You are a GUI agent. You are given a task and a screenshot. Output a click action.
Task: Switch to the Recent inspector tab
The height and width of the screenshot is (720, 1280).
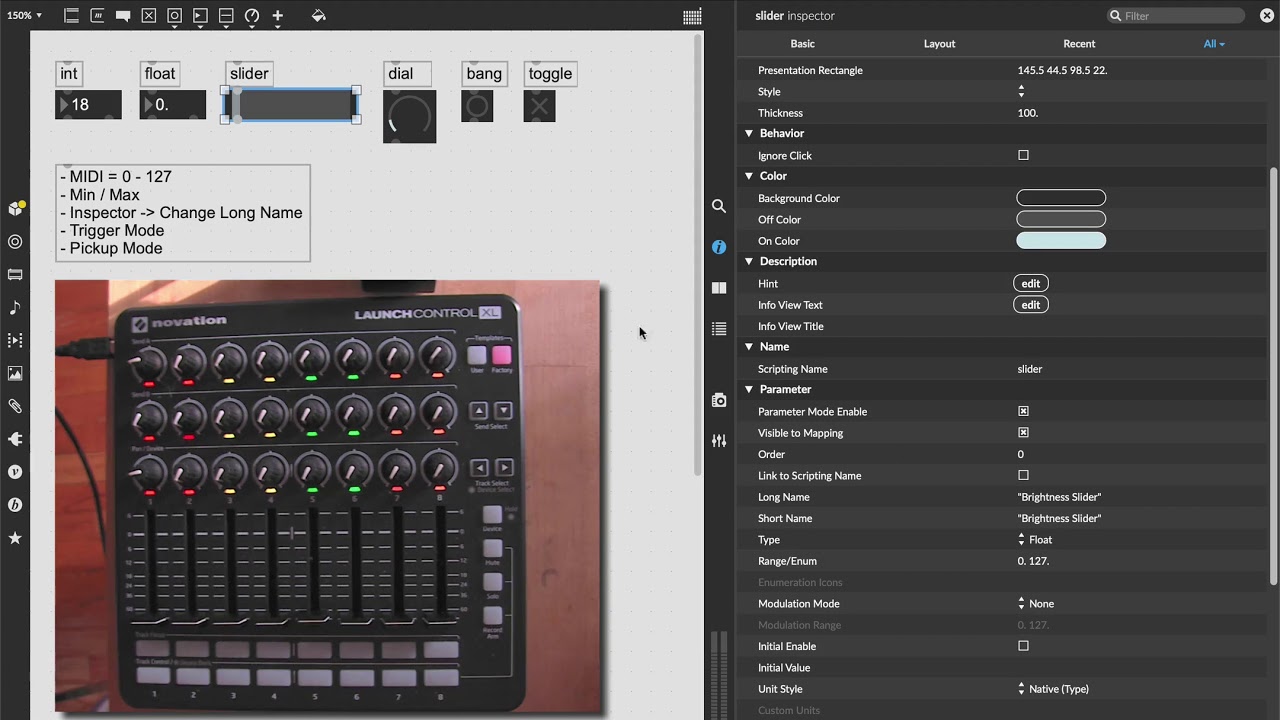[x=1079, y=44]
